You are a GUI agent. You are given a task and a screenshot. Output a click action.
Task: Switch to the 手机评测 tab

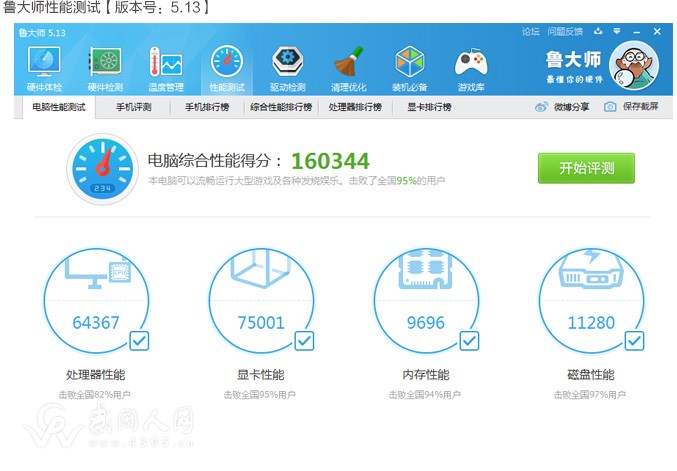click(133, 107)
